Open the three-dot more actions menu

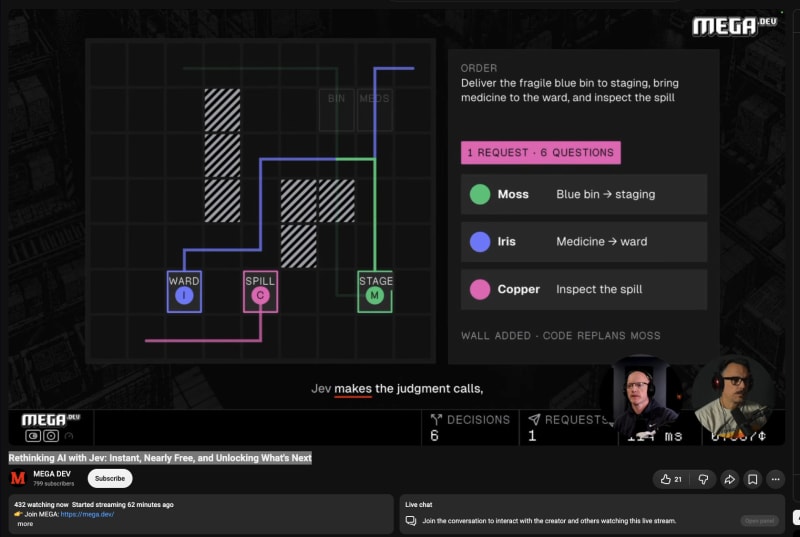point(776,479)
